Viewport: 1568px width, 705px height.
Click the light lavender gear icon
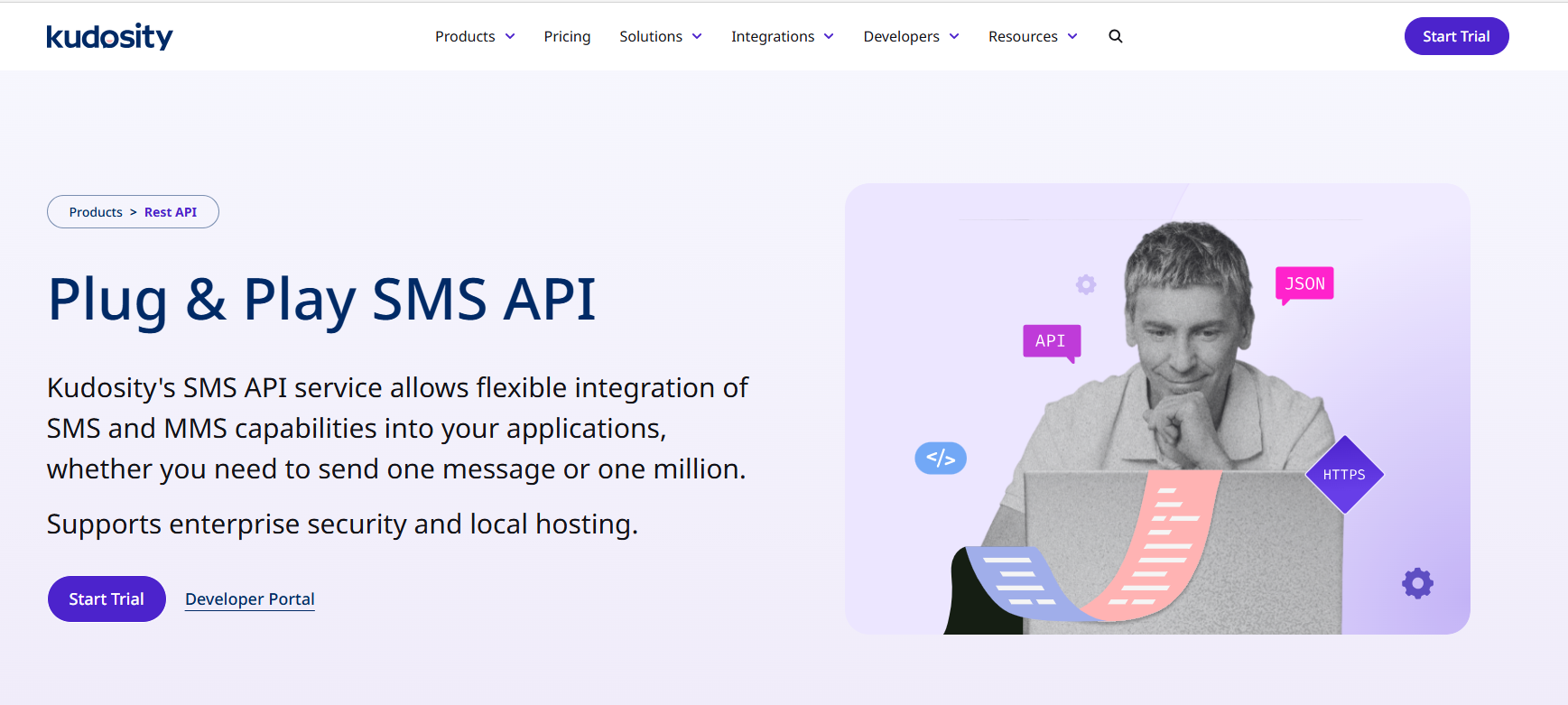1086,284
